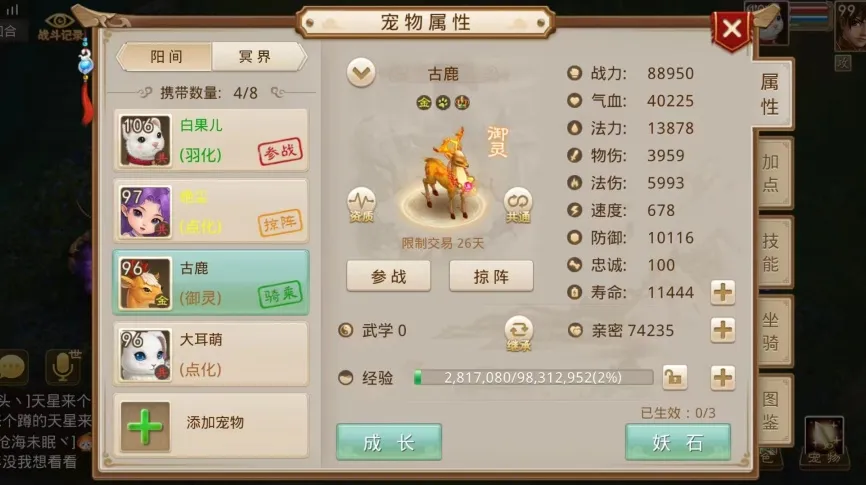866x485 pixels.
Task: Open the 技能 side tab
Action: click(772, 252)
